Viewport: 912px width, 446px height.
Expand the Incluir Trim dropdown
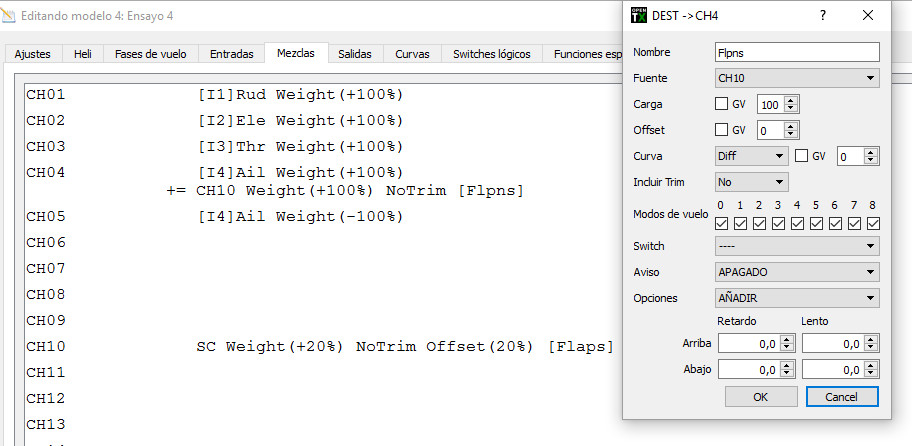[x=752, y=182]
